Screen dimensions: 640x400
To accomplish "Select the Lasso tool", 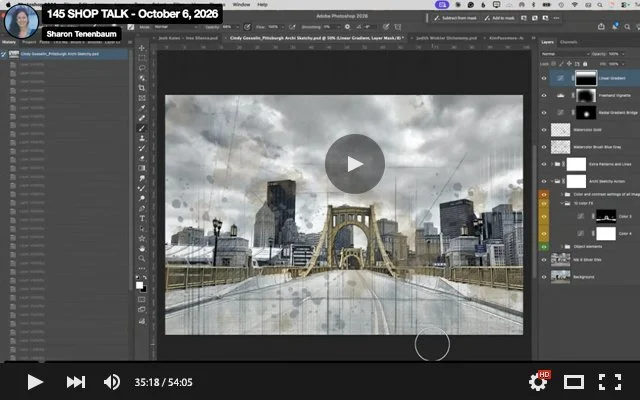I will pos(142,68).
